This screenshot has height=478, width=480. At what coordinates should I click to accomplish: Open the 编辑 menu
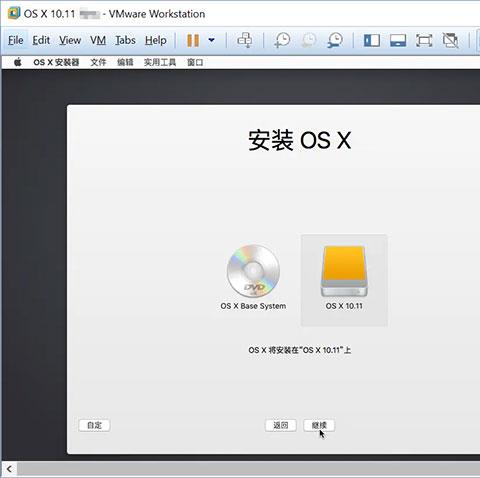coord(125,62)
